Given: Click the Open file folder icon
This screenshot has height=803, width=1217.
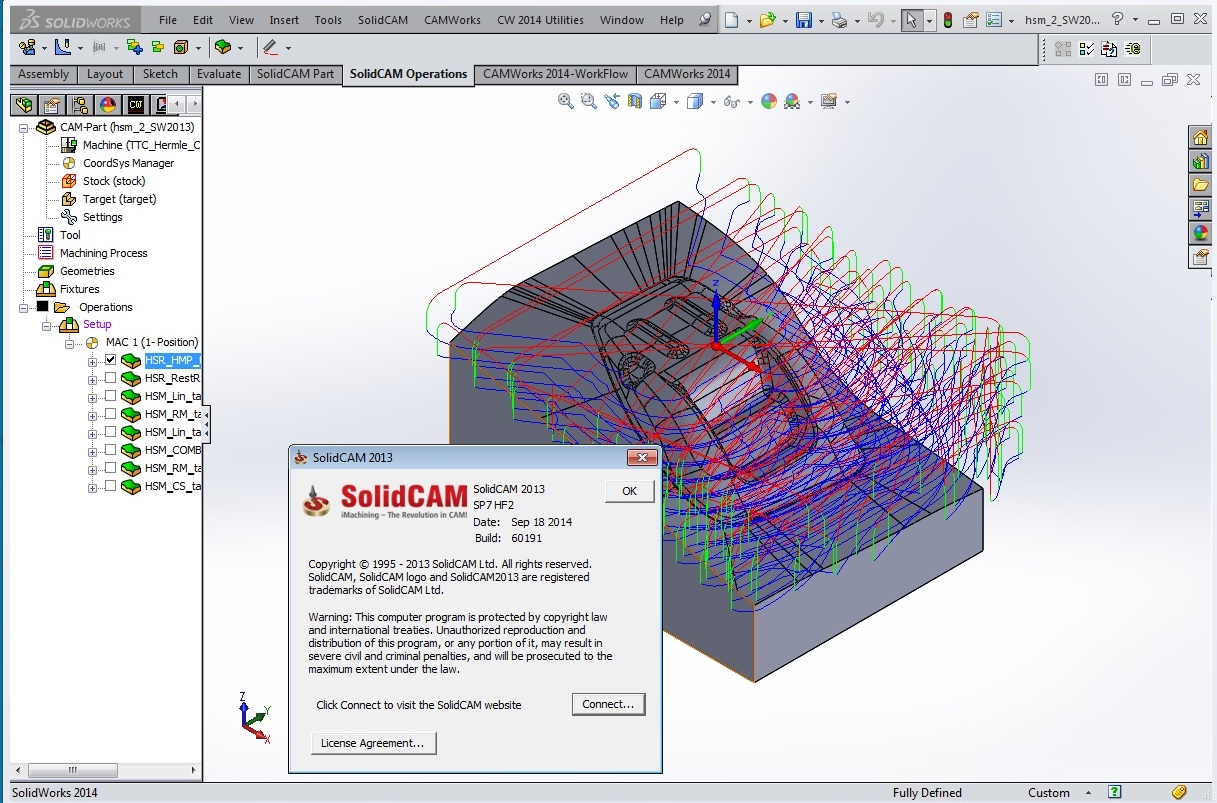Looking at the screenshot, I should point(767,19).
